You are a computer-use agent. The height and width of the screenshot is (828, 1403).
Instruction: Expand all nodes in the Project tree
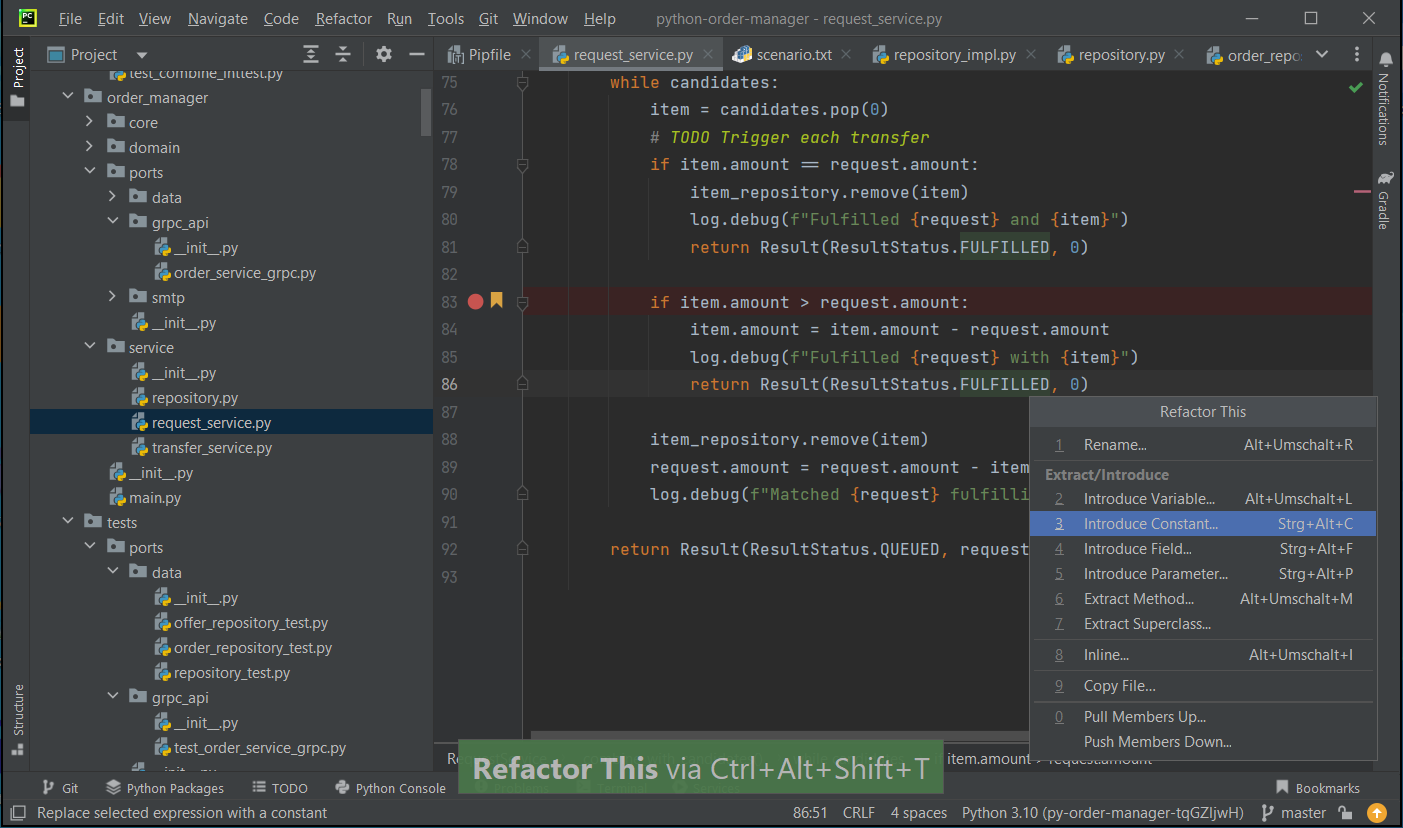(310, 55)
